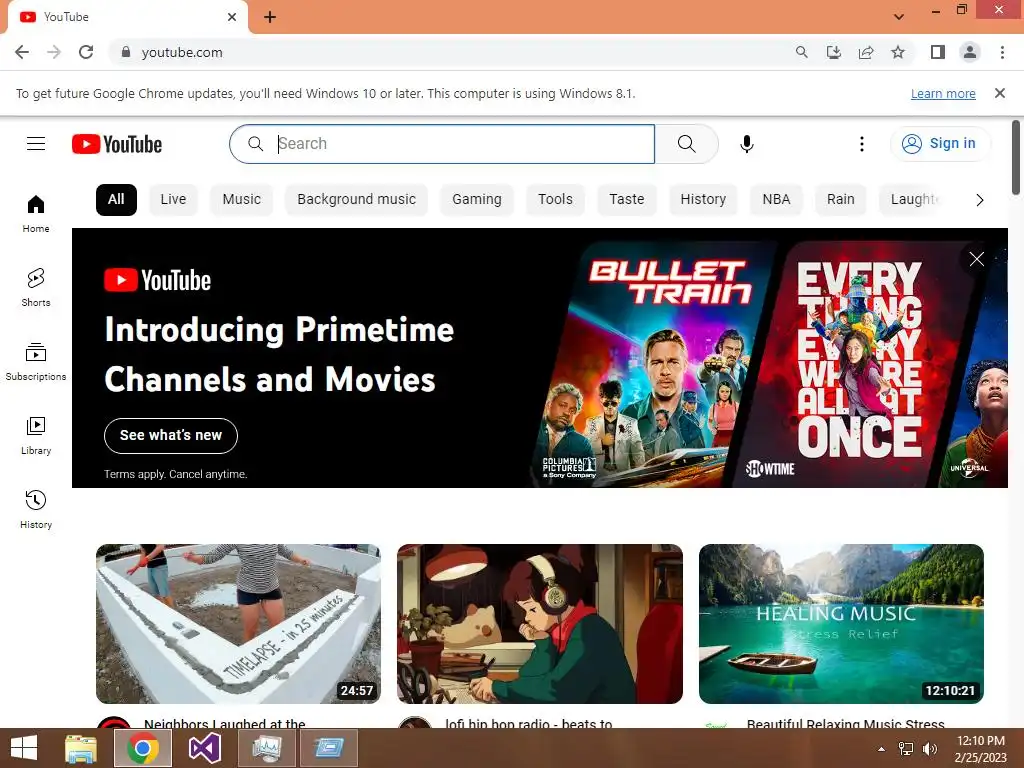Click the YouTube logo in the header
1024x768 pixels.
click(x=117, y=144)
